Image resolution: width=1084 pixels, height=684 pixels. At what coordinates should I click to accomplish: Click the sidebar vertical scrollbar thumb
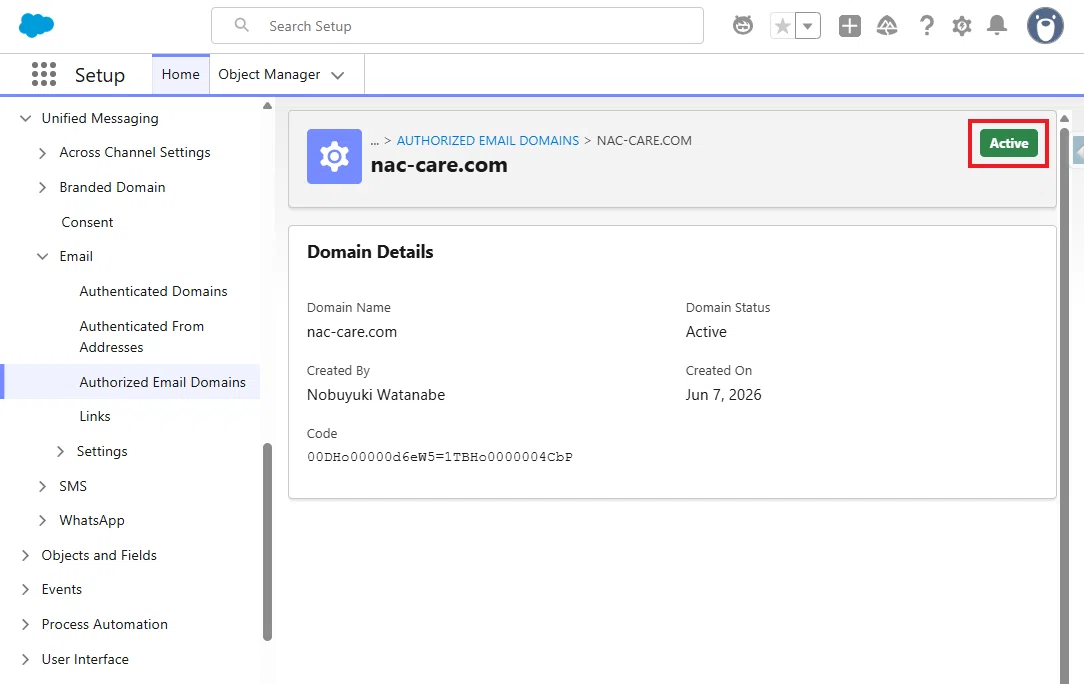pyautogui.click(x=268, y=542)
